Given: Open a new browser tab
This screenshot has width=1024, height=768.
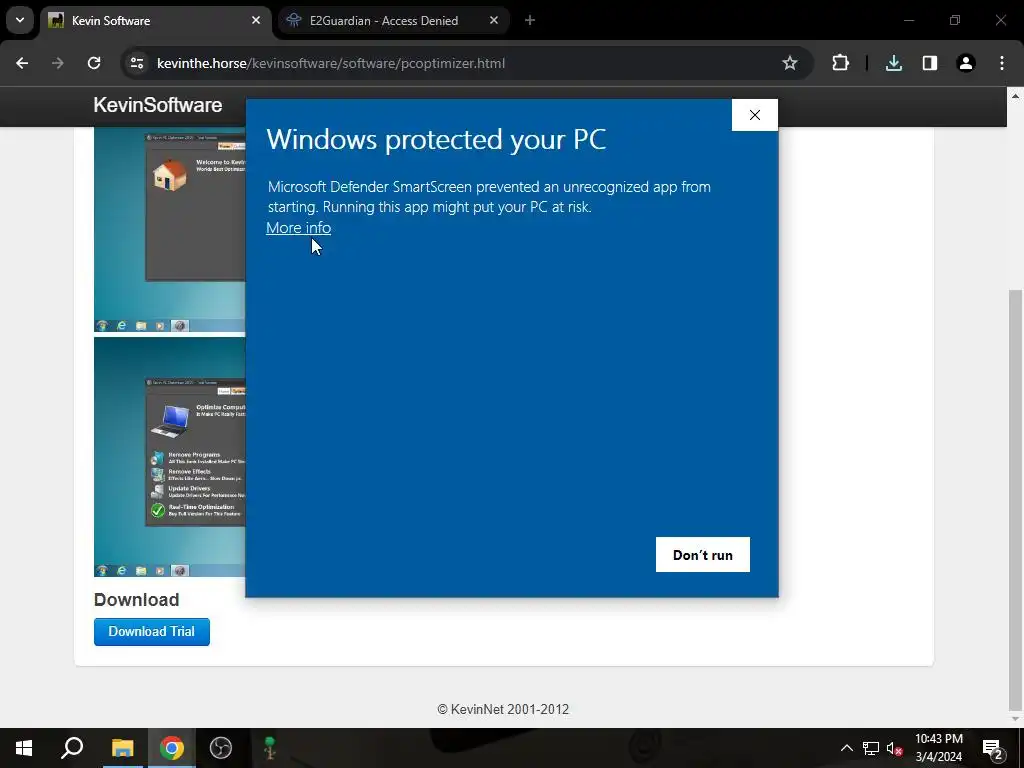Looking at the screenshot, I should tap(530, 21).
